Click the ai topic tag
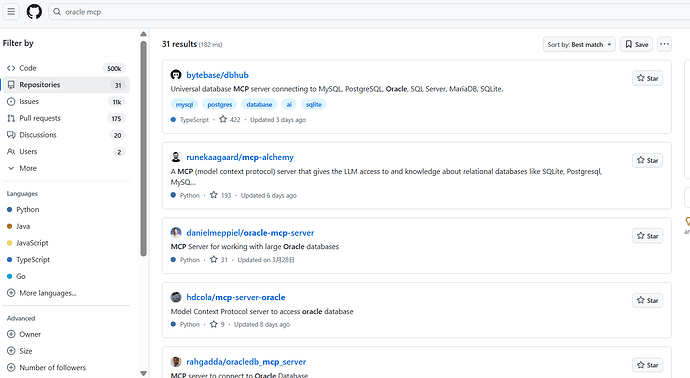 tap(289, 105)
